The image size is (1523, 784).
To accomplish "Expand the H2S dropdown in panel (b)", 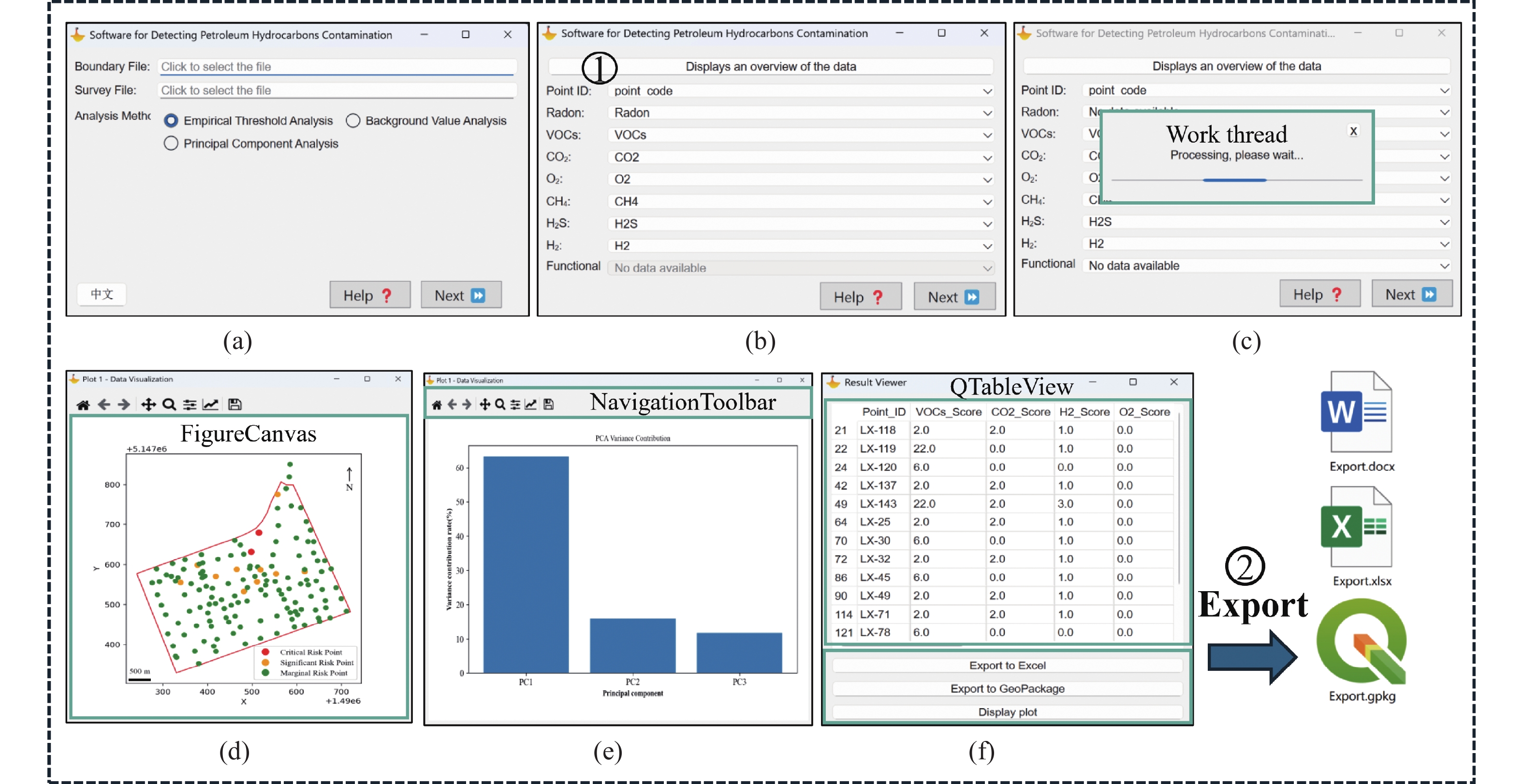I will click(800, 223).
